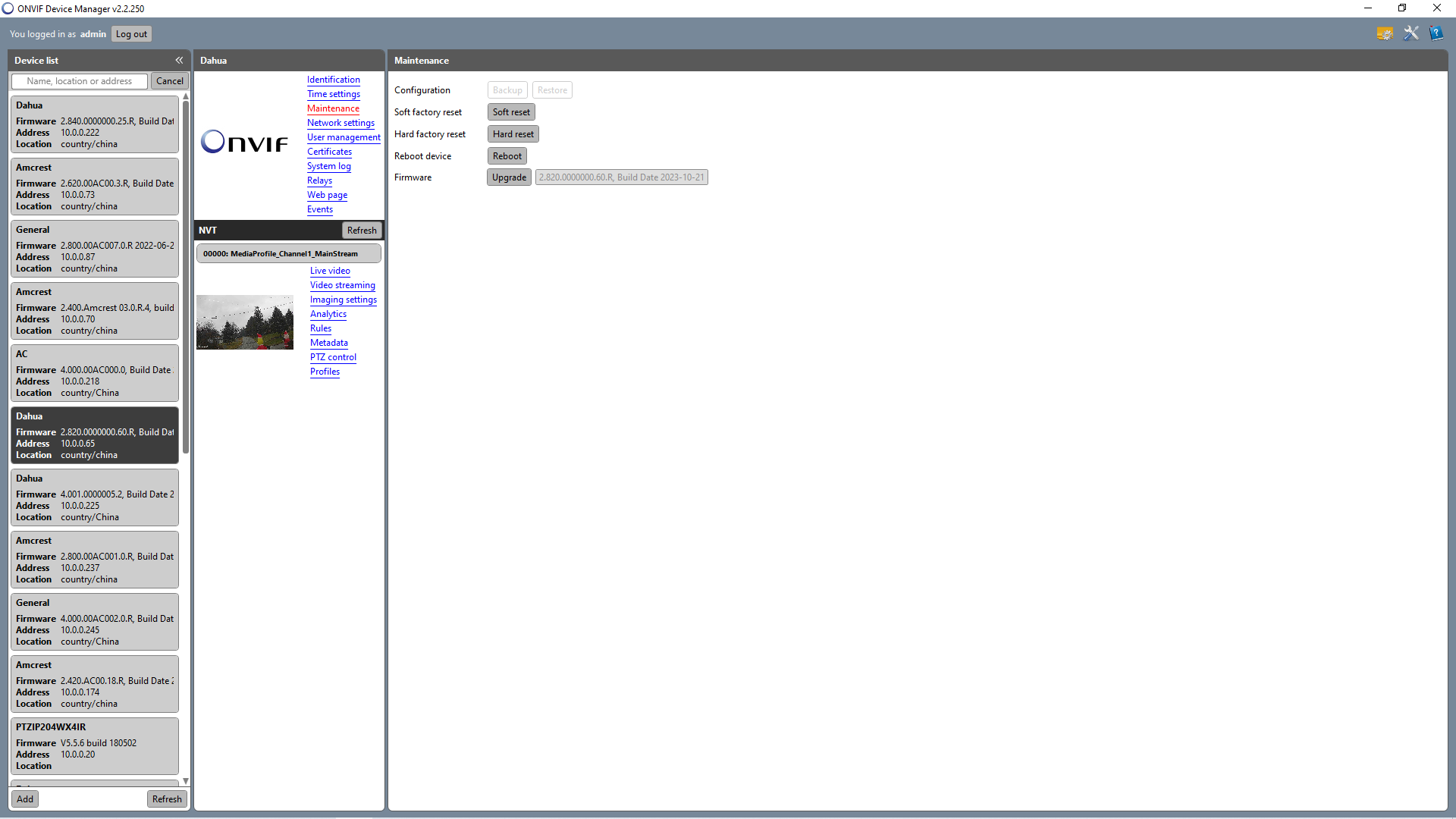Open Imaging settings link
This screenshot has width=1456, height=819.
(344, 300)
